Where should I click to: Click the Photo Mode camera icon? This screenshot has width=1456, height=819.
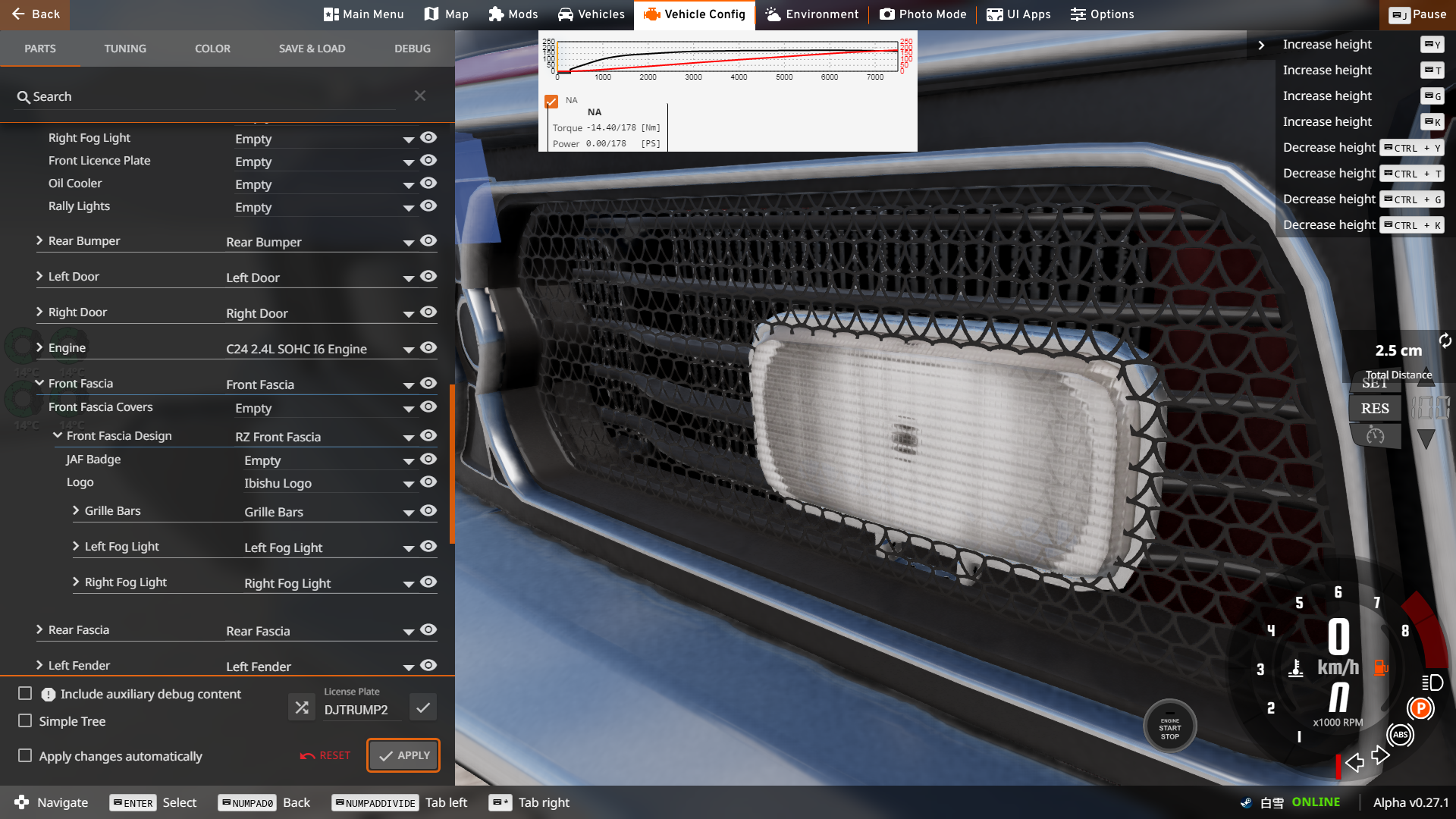click(886, 14)
